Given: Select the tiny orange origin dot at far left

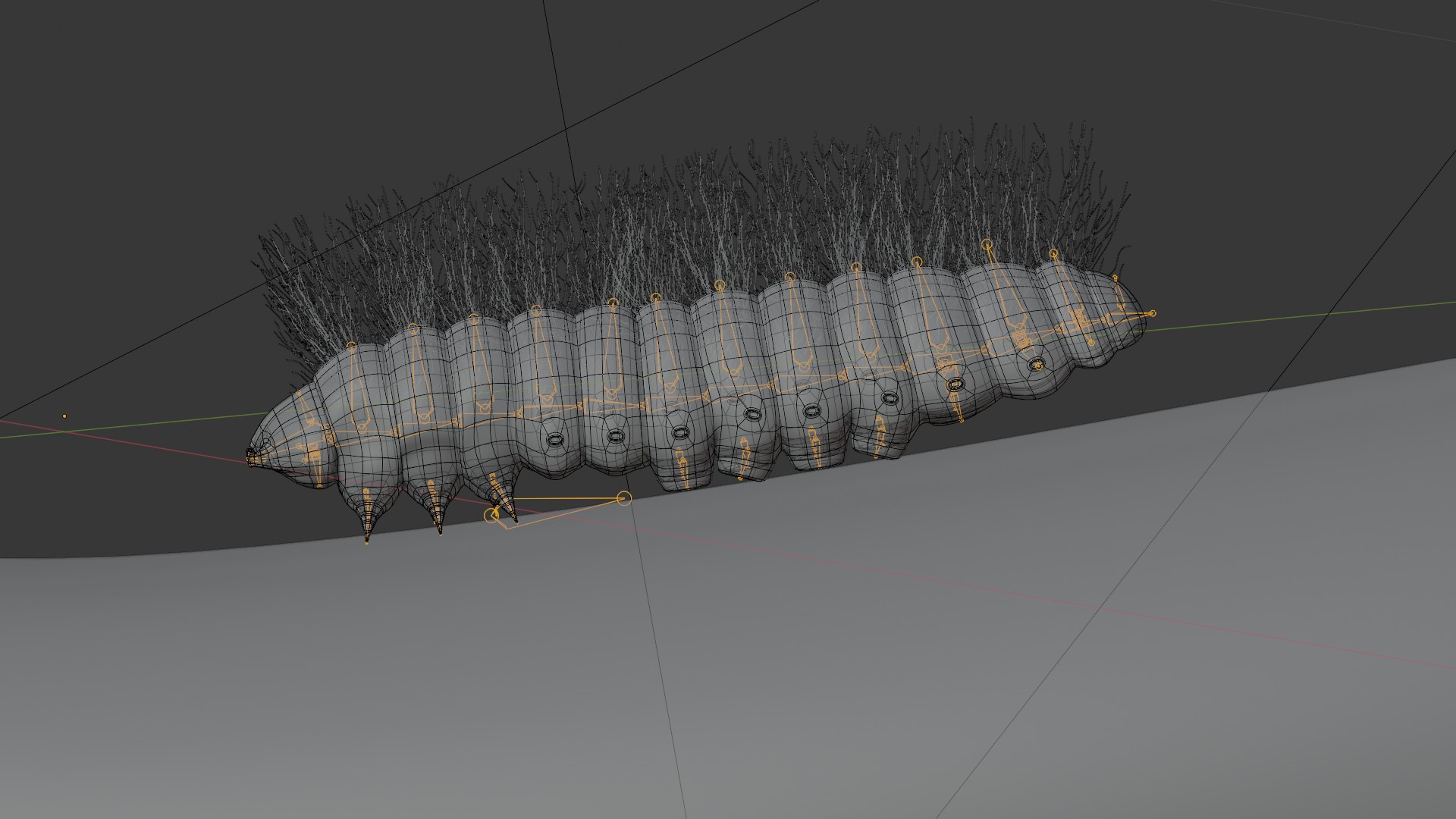Looking at the screenshot, I should (64, 416).
